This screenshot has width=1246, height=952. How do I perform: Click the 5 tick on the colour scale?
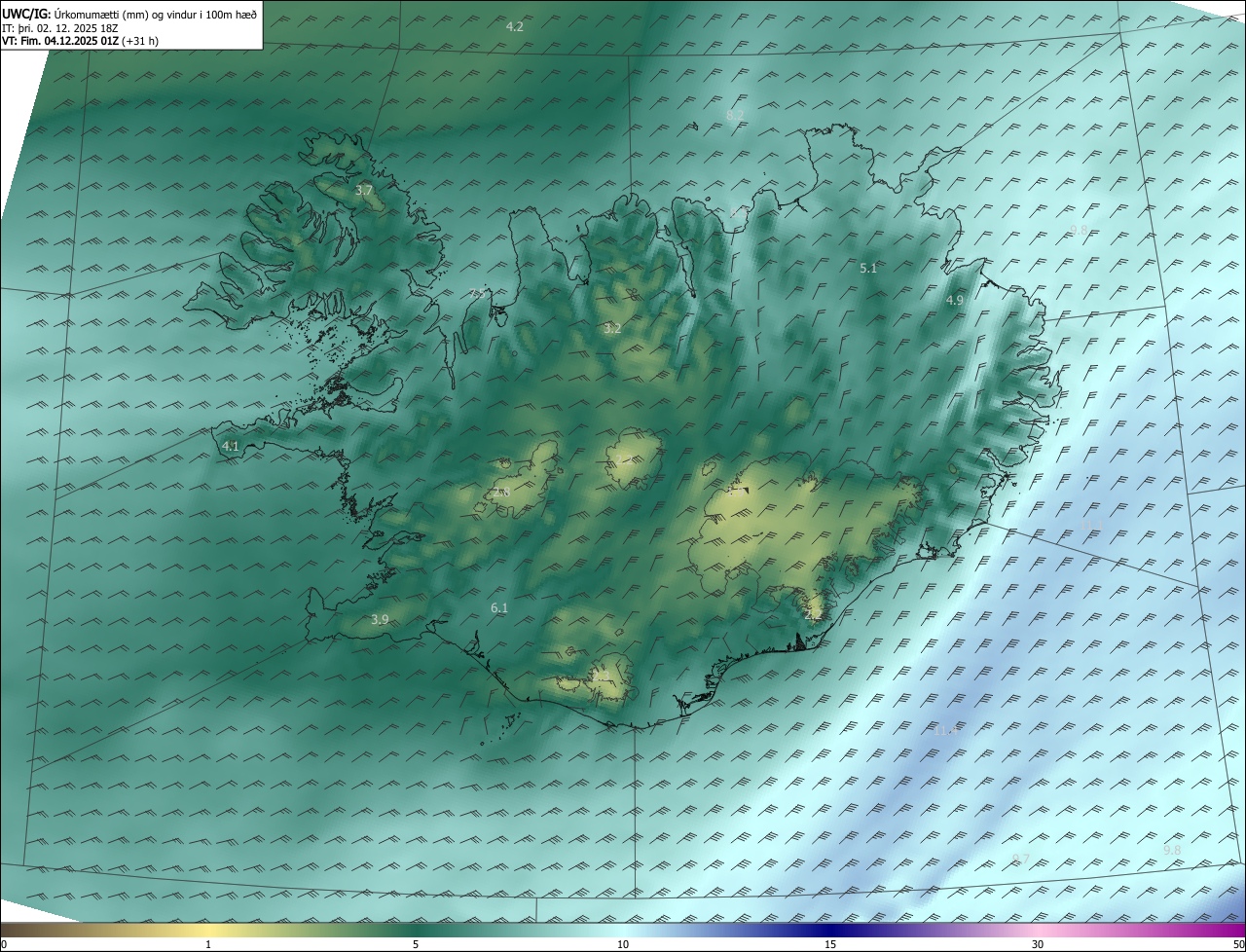(x=416, y=944)
